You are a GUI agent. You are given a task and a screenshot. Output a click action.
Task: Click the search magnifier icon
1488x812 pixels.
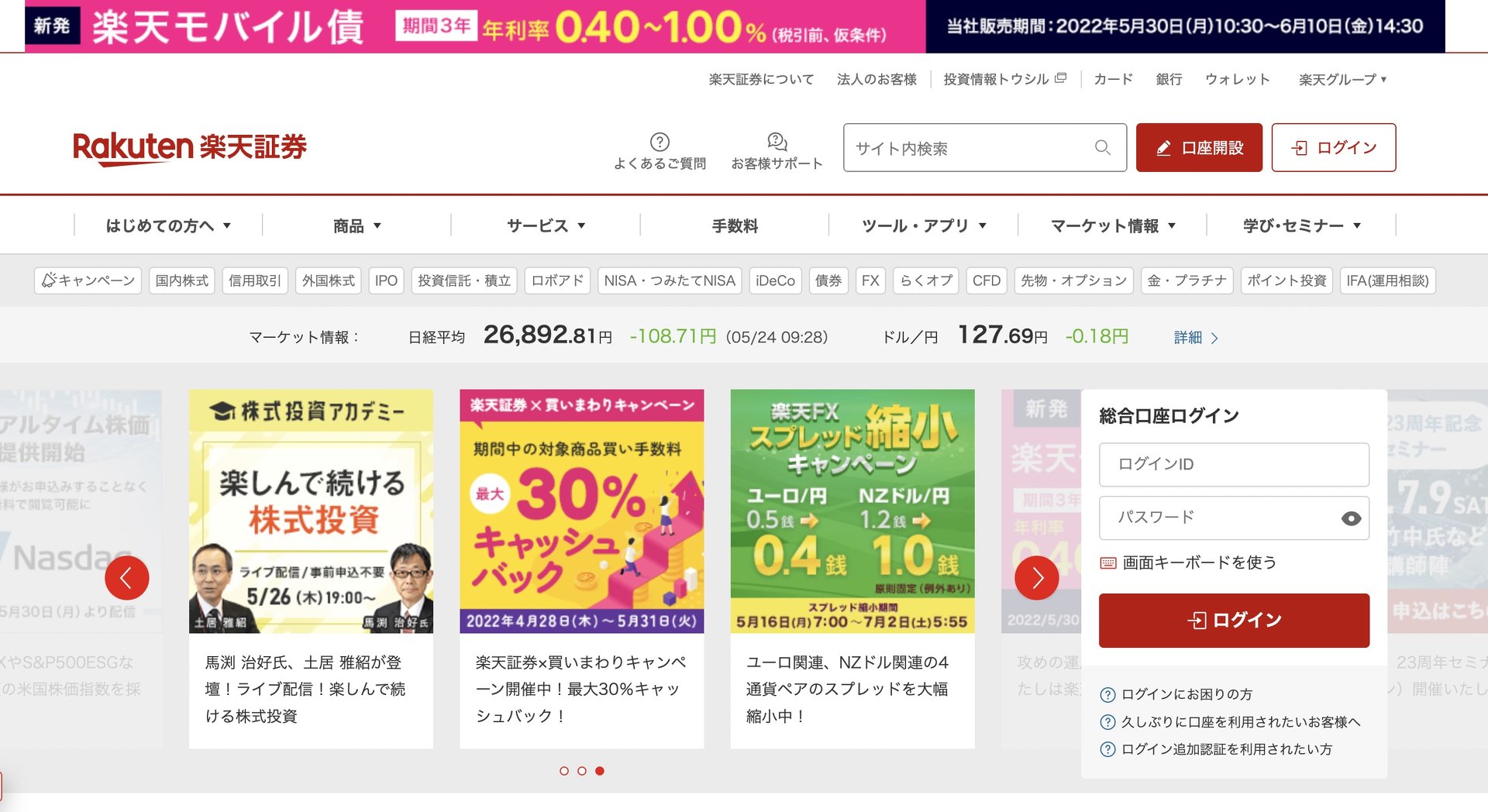[x=1102, y=147]
